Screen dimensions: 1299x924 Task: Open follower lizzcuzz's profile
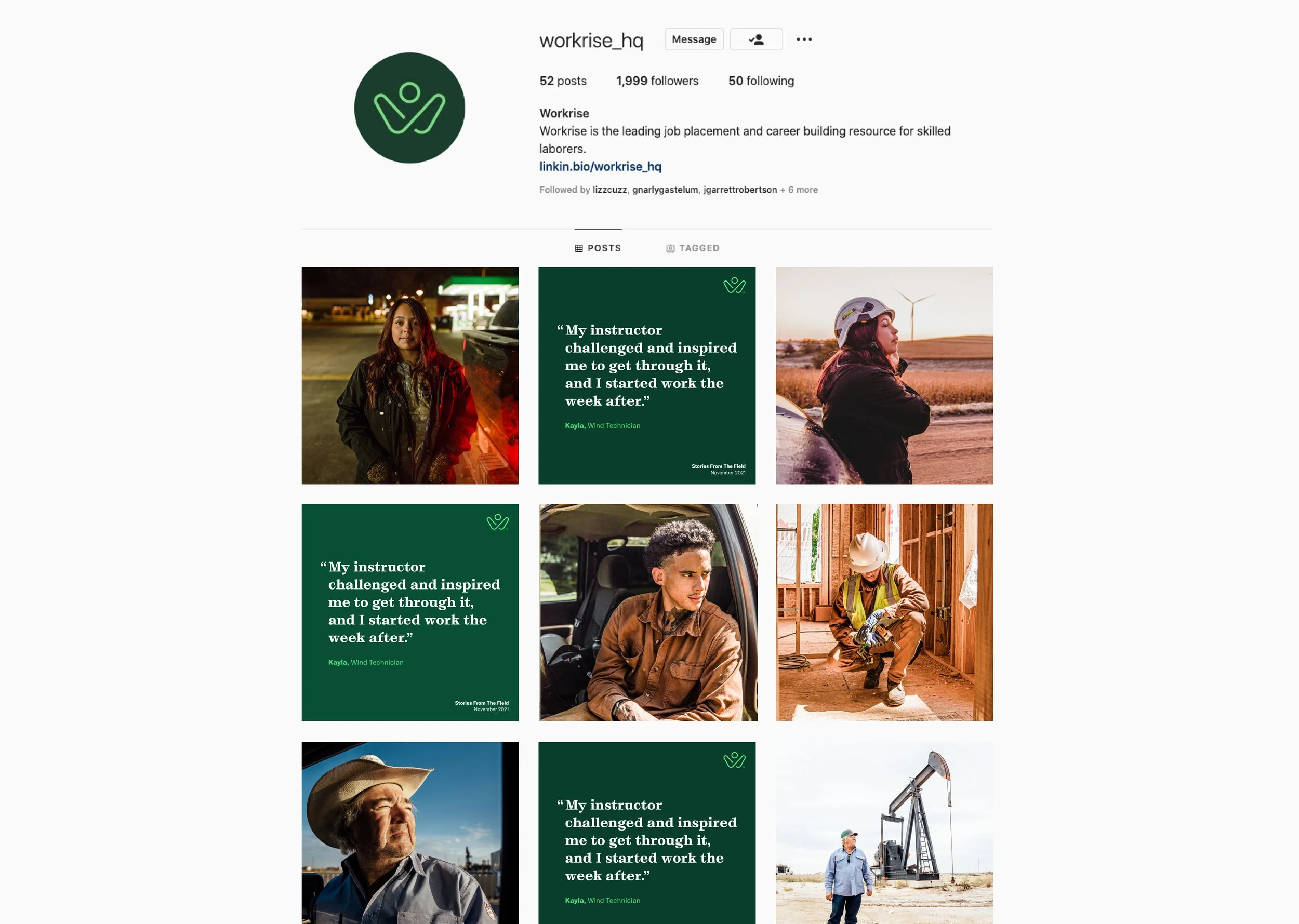609,190
